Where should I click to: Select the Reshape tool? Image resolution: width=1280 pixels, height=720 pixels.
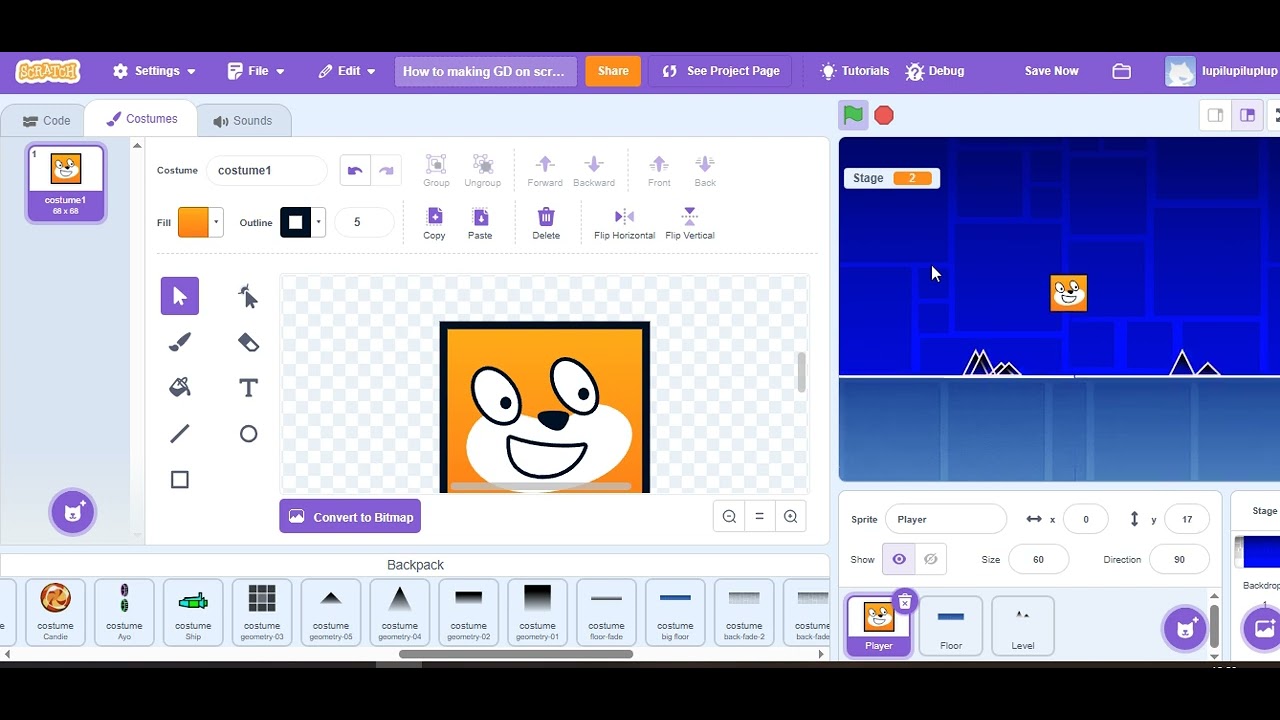[248, 296]
